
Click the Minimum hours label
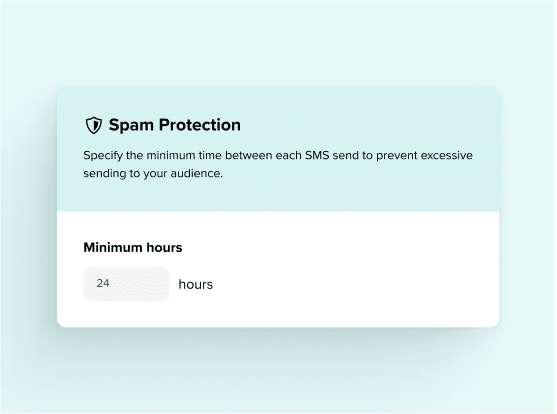[133, 247]
